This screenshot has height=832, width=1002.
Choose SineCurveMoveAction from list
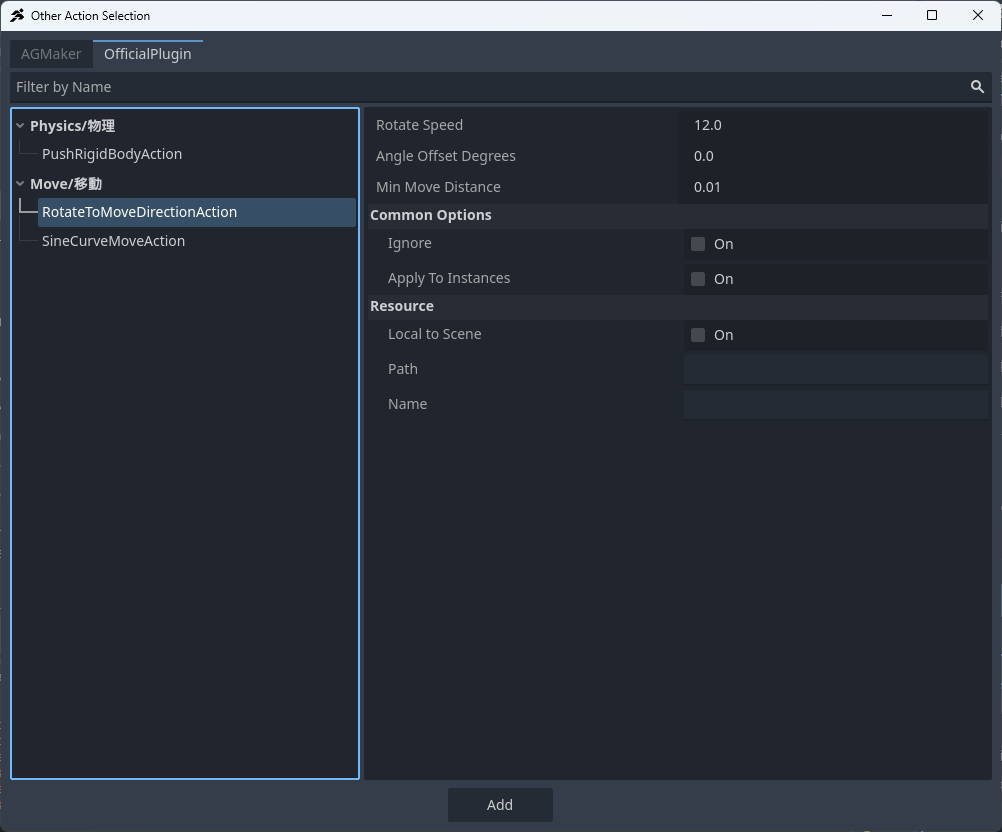click(x=113, y=241)
